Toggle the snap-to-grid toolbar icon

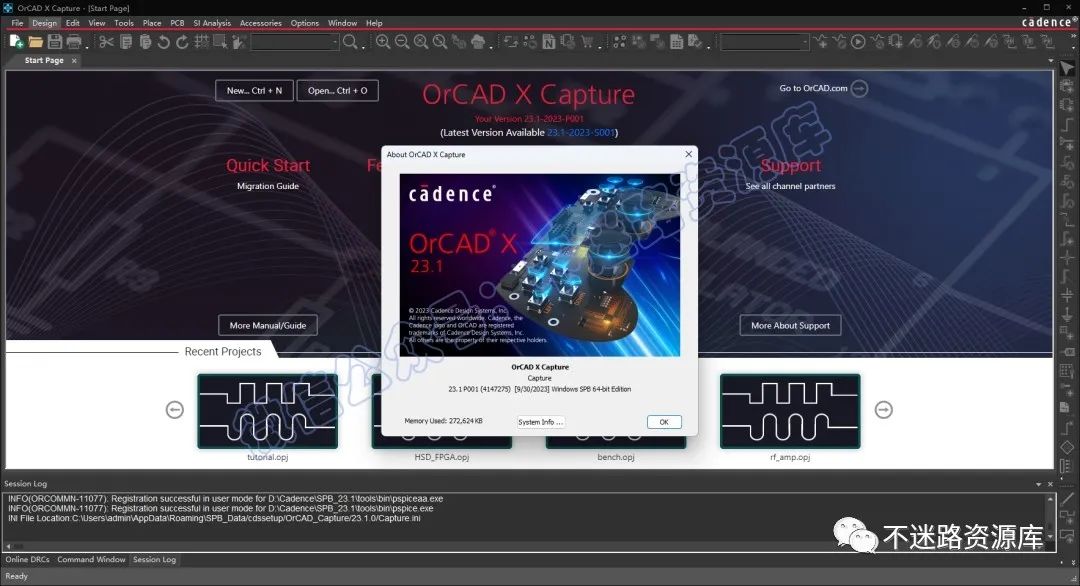(x=201, y=42)
